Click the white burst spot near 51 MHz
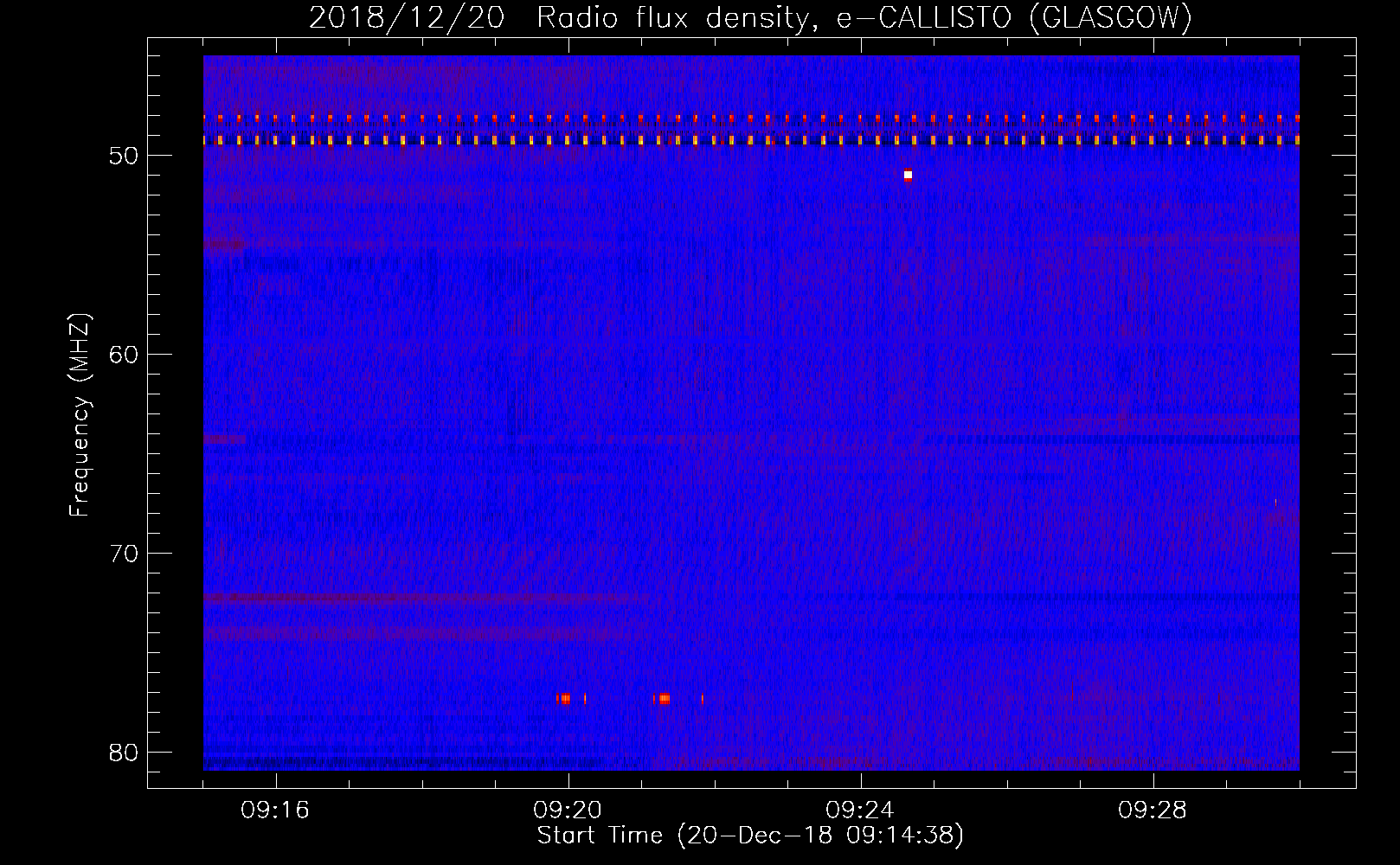The width and height of the screenshot is (1400, 865). [x=908, y=175]
